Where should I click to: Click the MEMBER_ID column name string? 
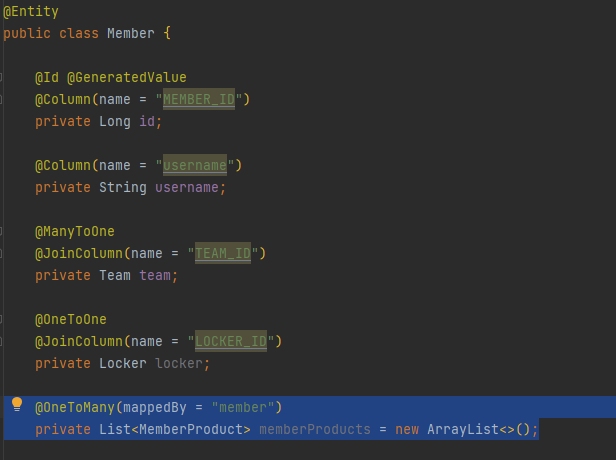(x=199, y=99)
